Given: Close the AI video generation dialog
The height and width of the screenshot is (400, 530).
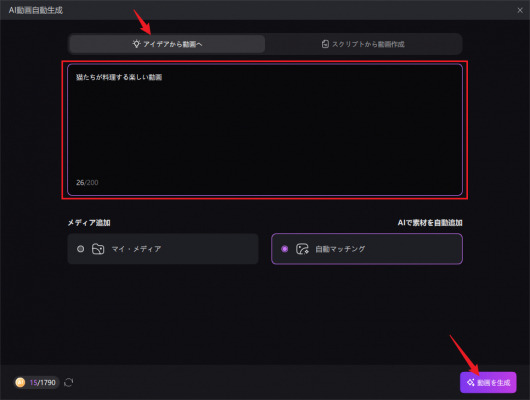Looking at the screenshot, I should pos(520,10).
